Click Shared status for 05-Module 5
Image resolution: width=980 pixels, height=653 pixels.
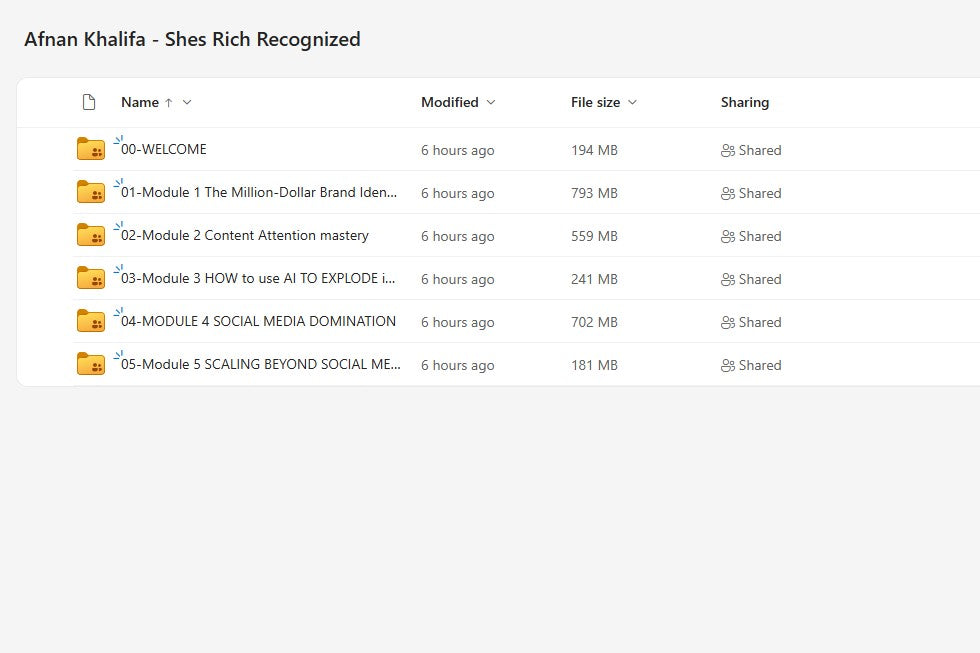(x=760, y=366)
